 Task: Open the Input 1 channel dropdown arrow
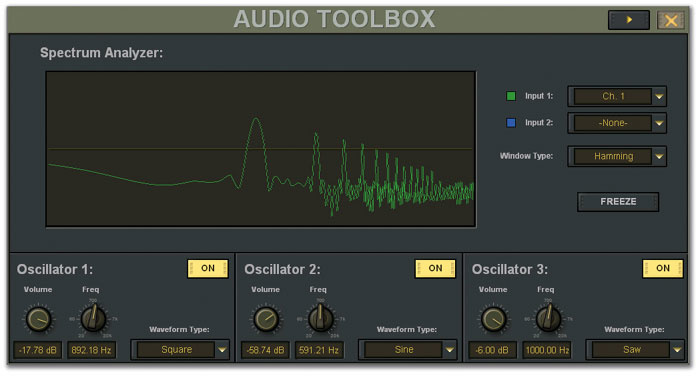coord(659,96)
